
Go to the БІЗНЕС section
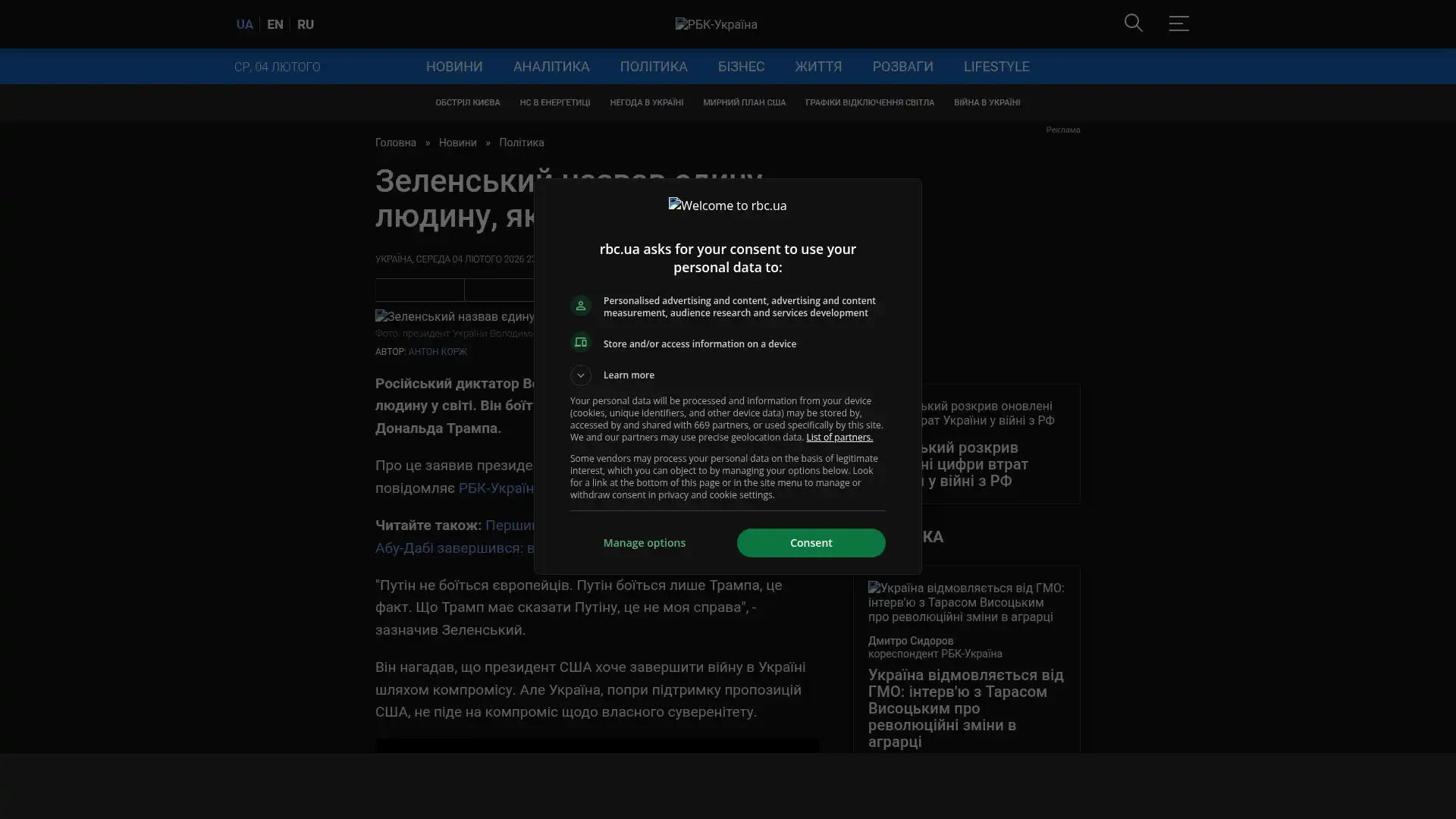coord(741,67)
